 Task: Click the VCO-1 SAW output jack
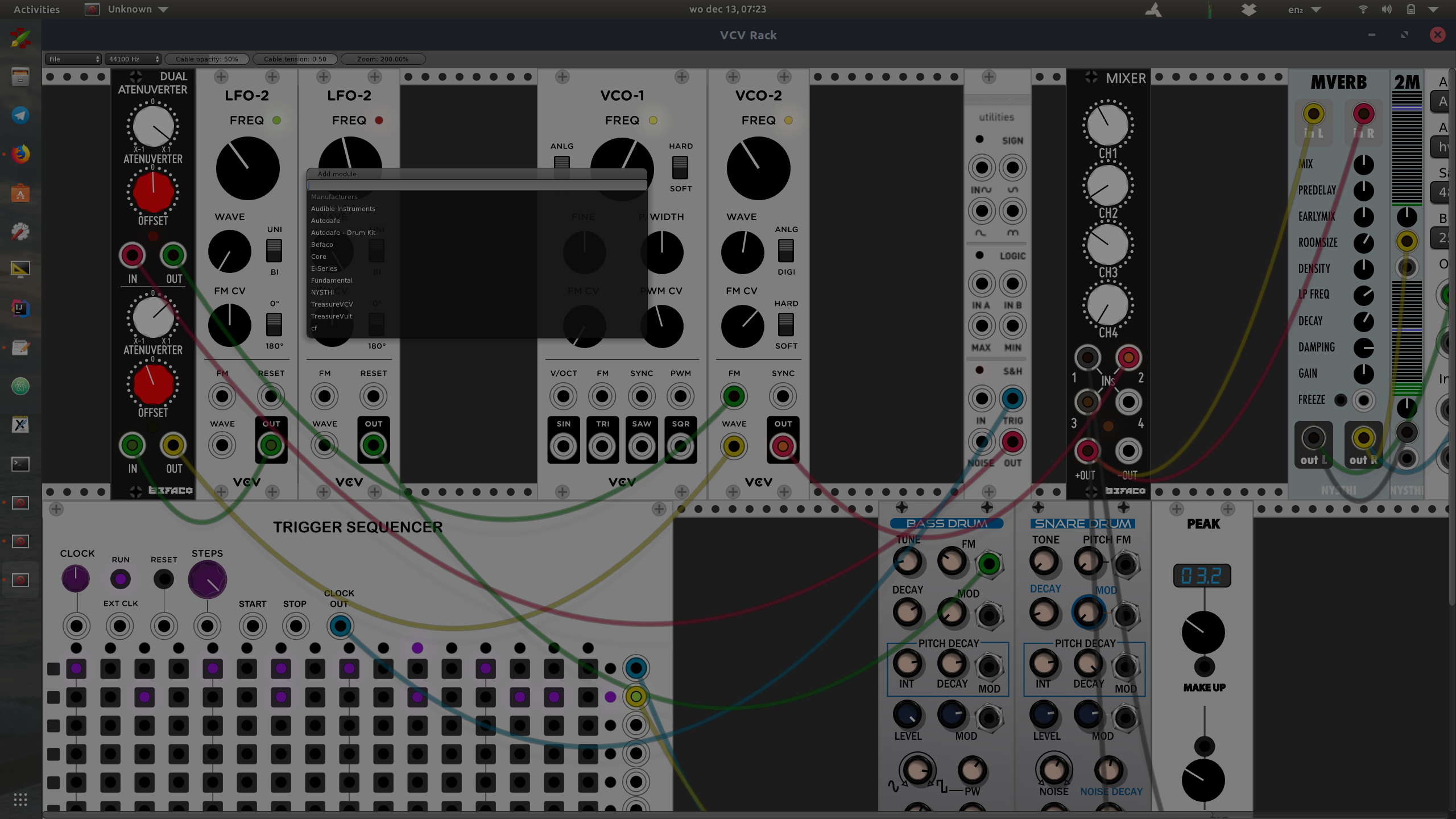click(x=642, y=446)
